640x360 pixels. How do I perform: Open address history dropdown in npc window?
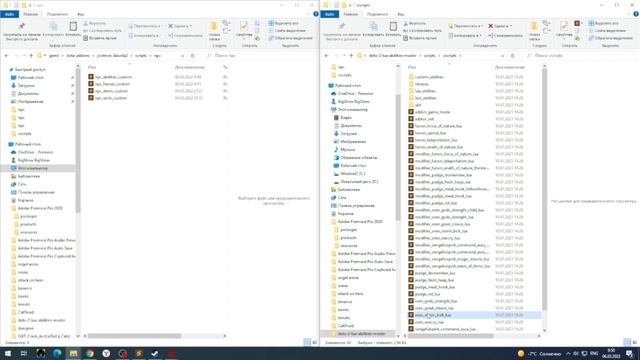[182, 56]
